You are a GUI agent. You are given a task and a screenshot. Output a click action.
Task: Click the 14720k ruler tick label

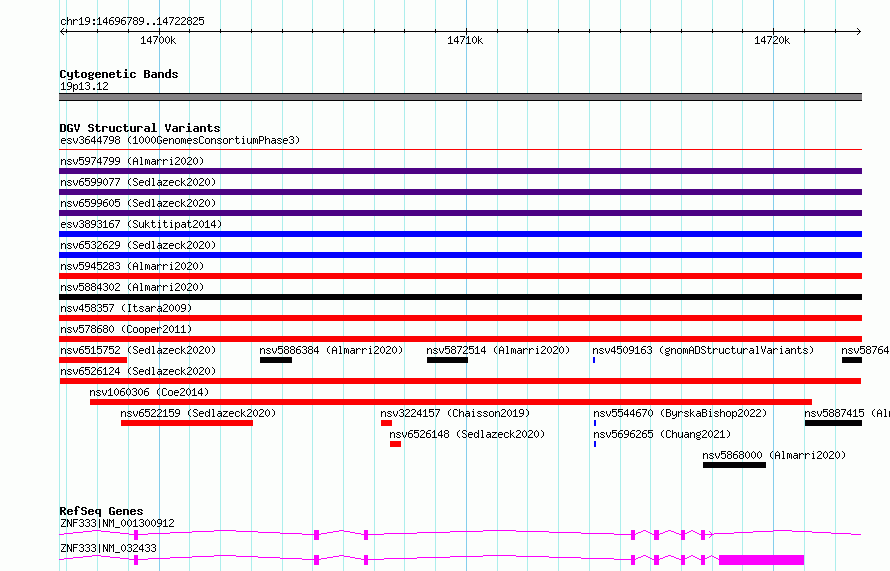(x=772, y=40)
